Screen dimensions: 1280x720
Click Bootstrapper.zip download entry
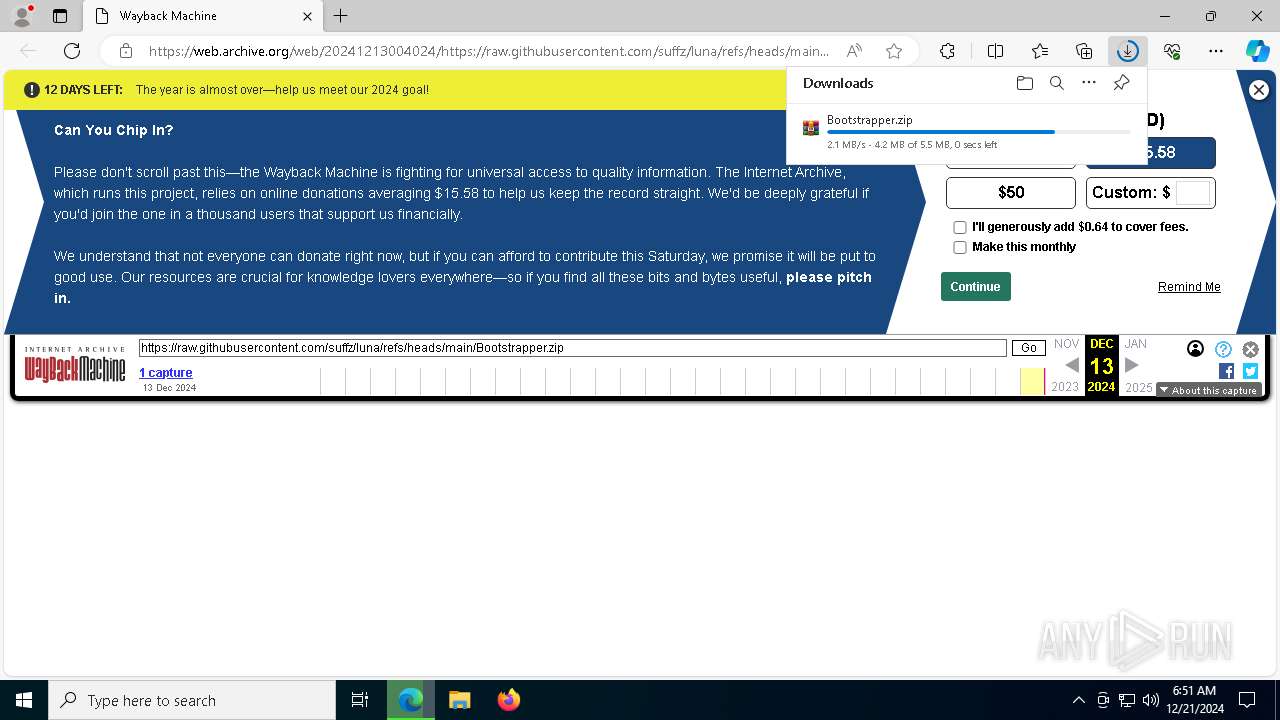pyautogui.click(x=967, y=131)
